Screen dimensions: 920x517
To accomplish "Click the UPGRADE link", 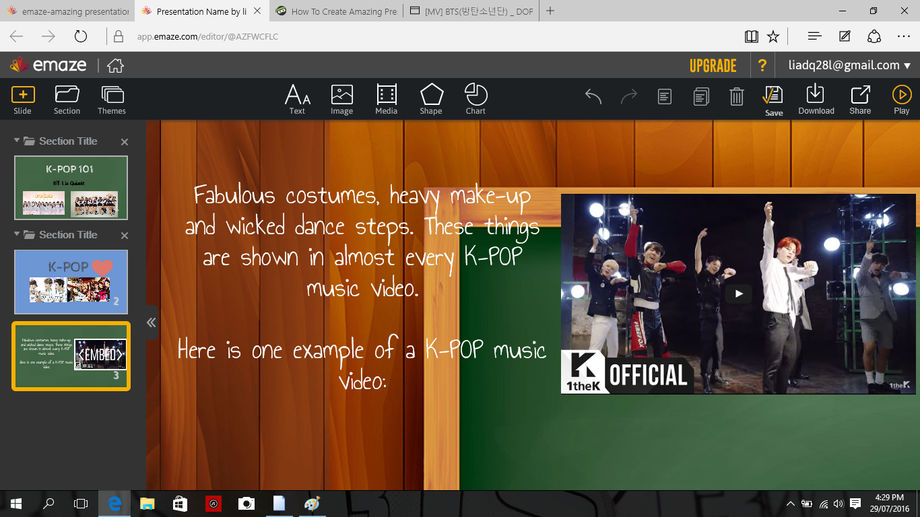I will [x=713, y=66].
